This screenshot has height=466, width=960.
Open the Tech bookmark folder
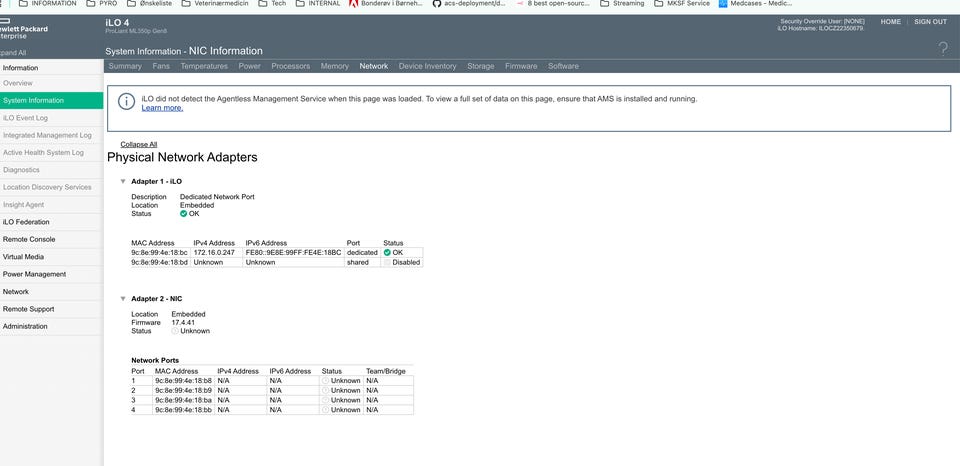tap(272, 4)
